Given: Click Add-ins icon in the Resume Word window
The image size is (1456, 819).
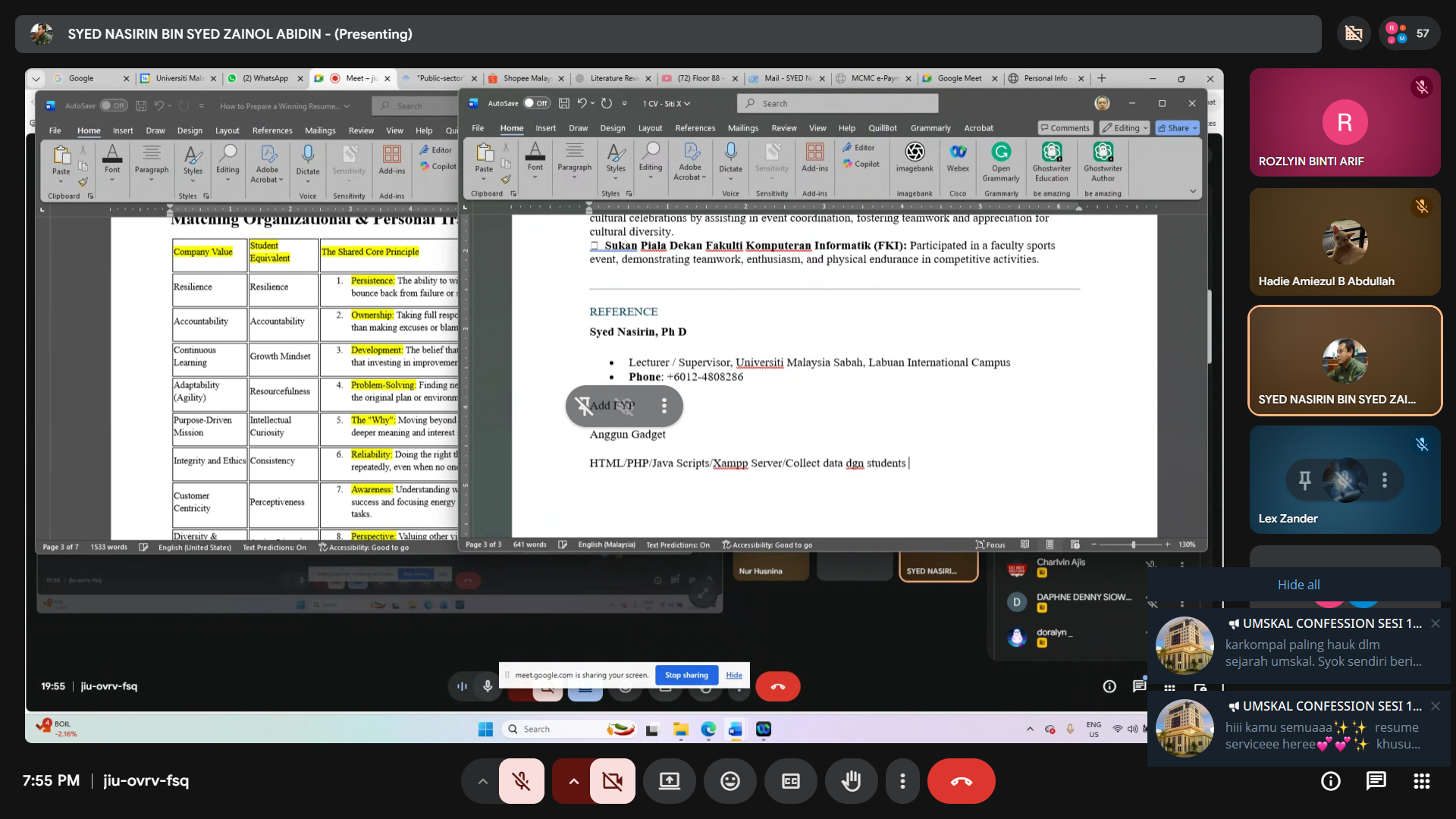Looking at the screenshot, I should click(x=392, y=159).
